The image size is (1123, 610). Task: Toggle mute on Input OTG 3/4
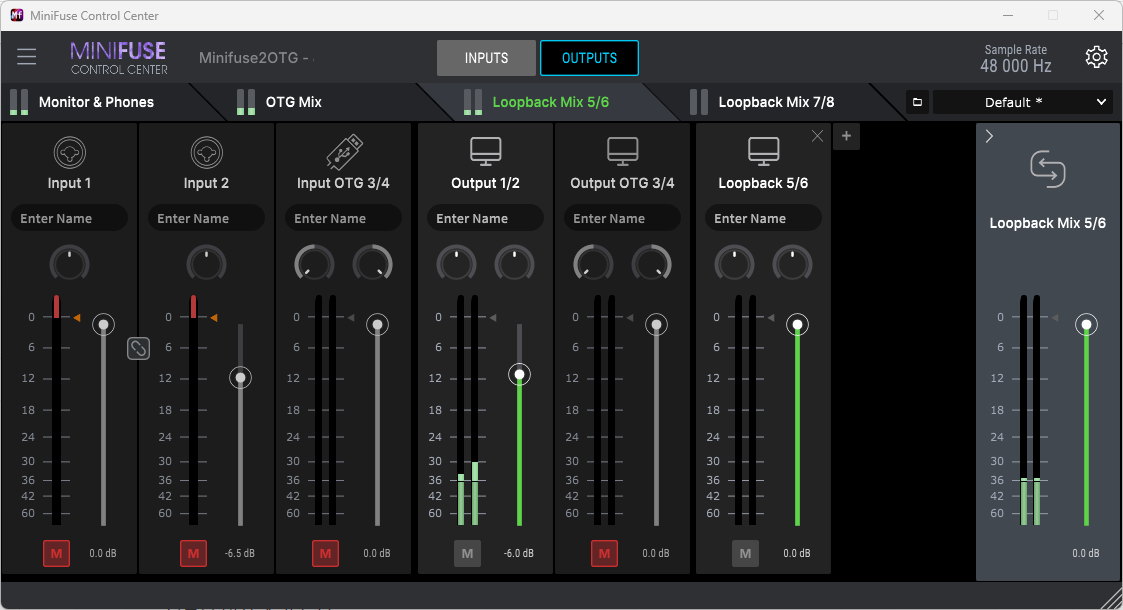click(325, 553)
